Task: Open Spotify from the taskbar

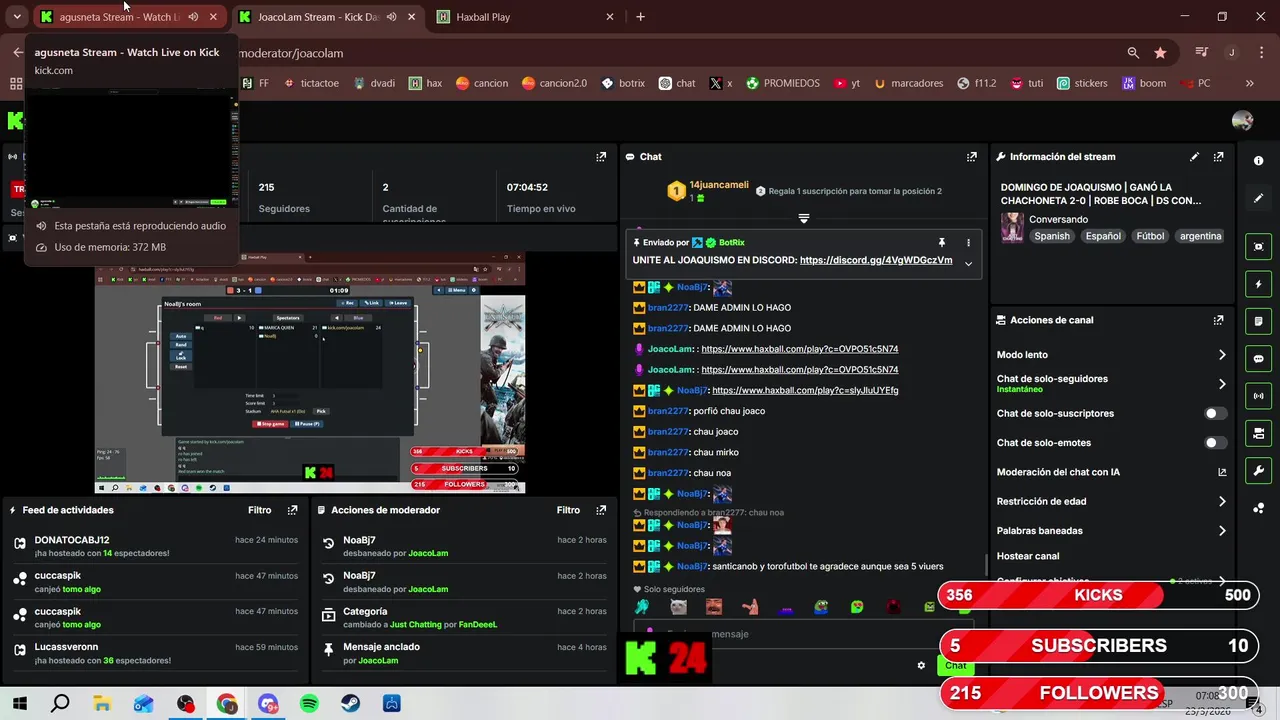Action: (309, 704)
